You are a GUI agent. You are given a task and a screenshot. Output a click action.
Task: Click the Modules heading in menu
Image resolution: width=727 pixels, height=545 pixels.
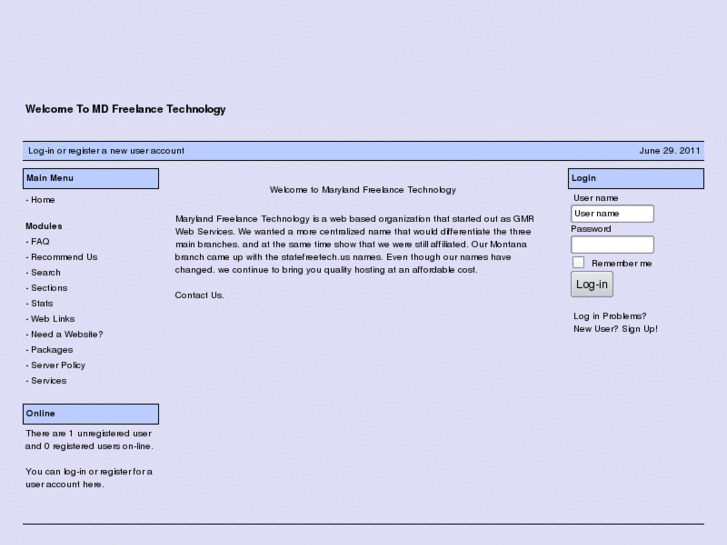tap(44, 226)
